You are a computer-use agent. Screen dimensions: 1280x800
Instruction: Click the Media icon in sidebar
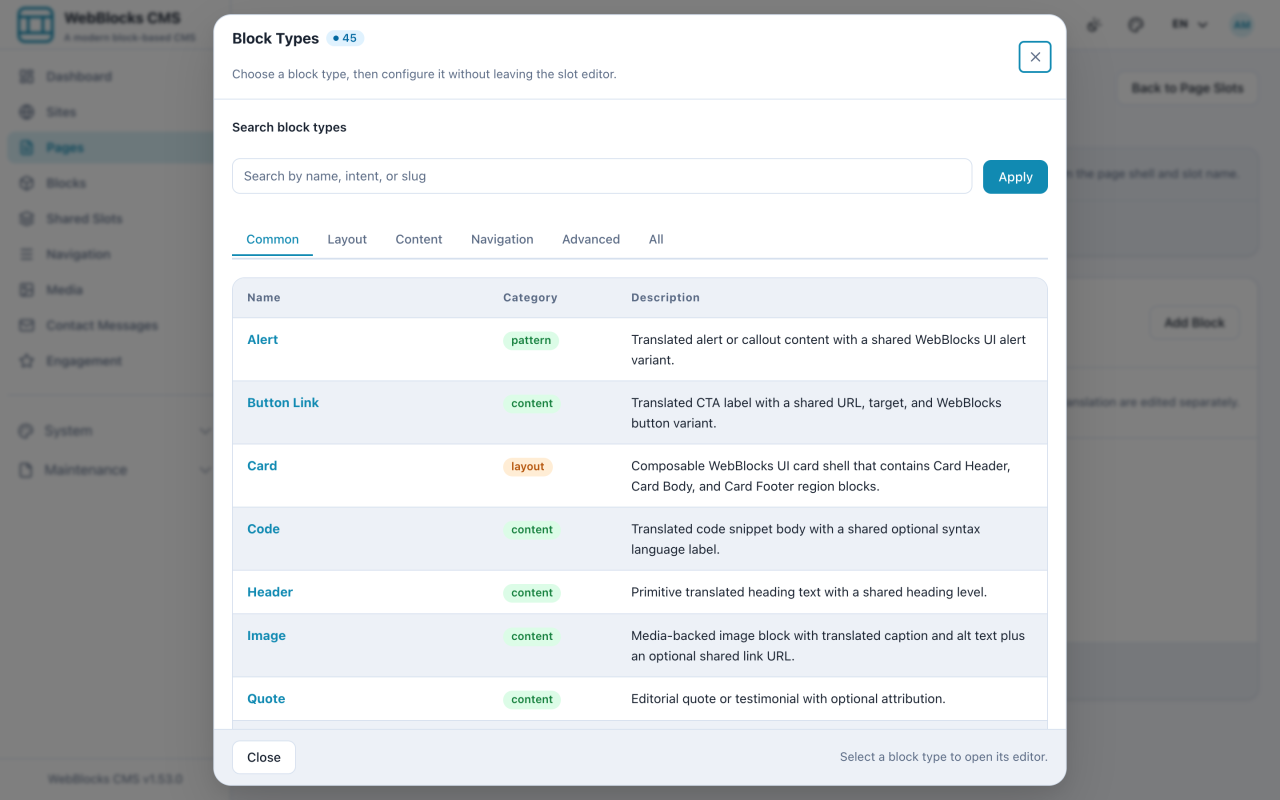[x=27, y=289]
